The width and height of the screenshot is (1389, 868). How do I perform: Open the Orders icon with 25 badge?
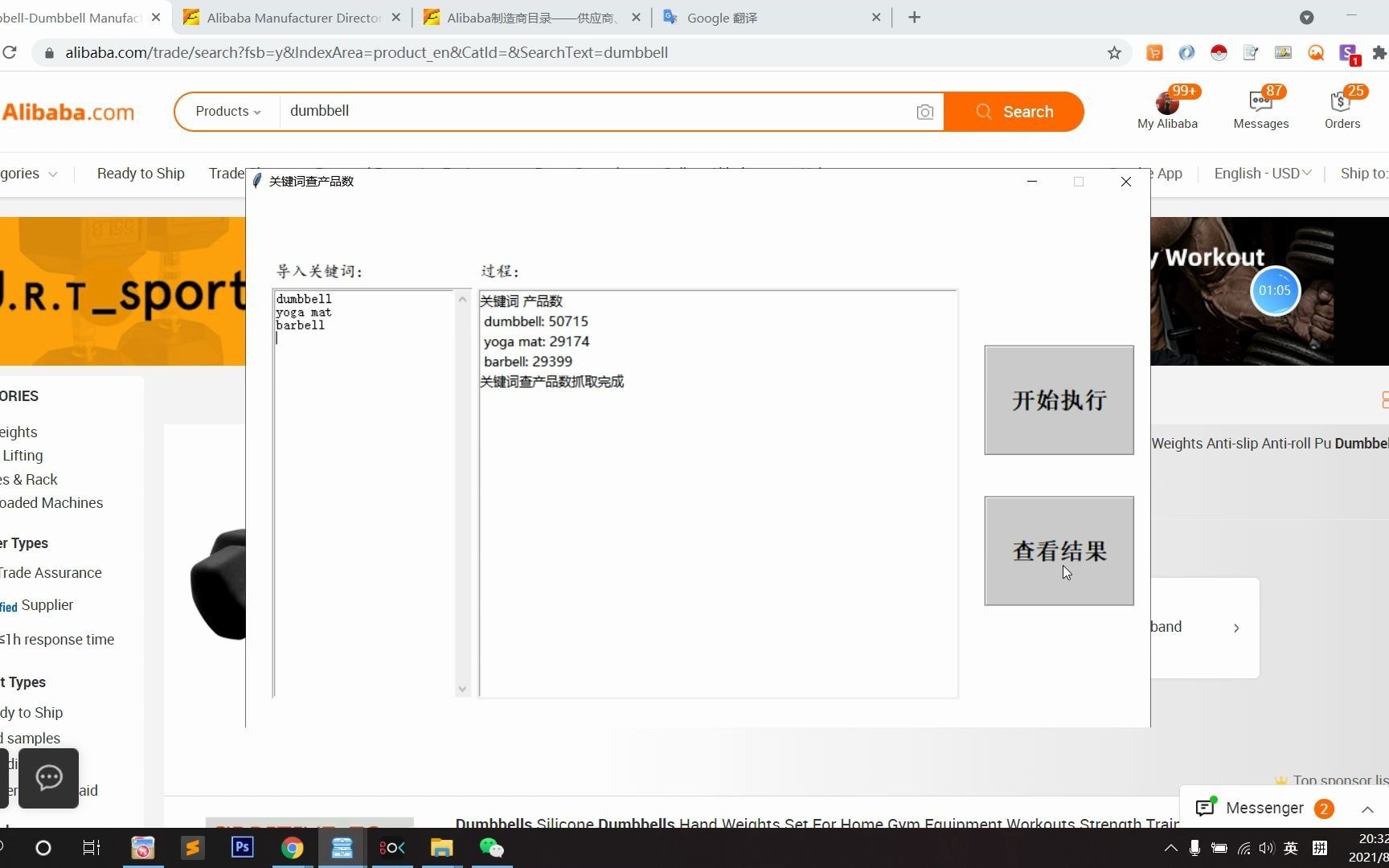point(1342,108)
